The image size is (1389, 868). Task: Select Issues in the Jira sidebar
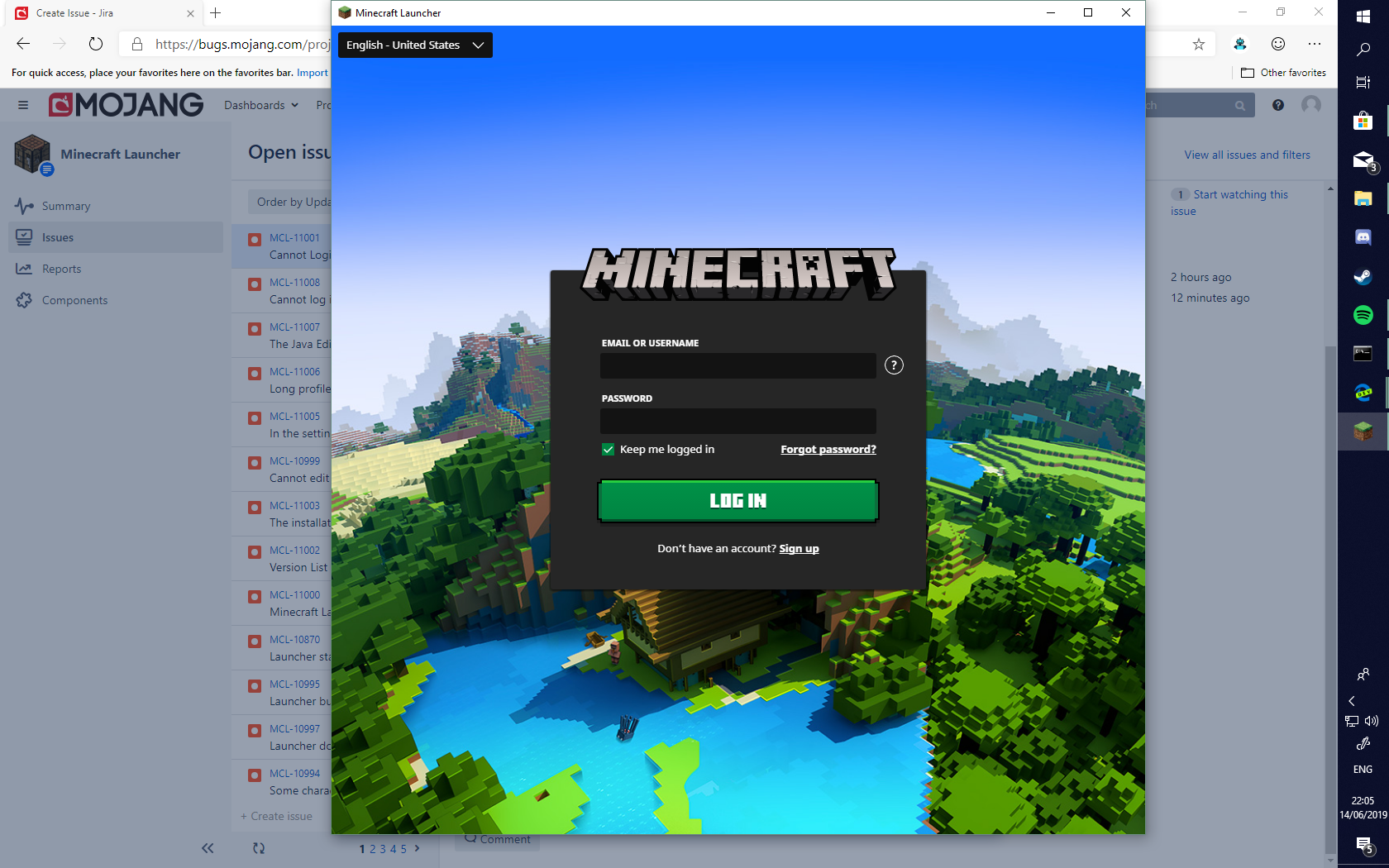pyautogui.click(x=117, y=237)
